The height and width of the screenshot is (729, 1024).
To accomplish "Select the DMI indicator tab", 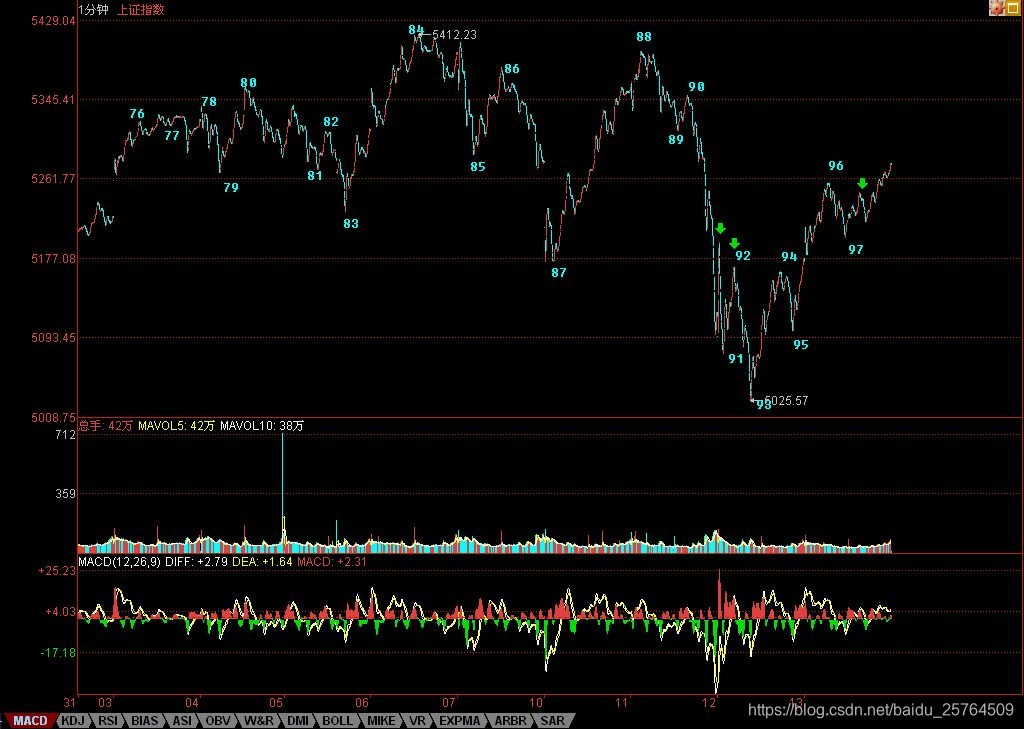I will [x=299, y=721].
